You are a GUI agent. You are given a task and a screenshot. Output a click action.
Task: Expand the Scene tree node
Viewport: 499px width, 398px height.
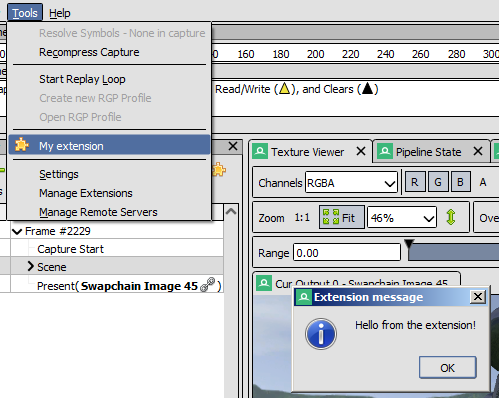[31, 266]
